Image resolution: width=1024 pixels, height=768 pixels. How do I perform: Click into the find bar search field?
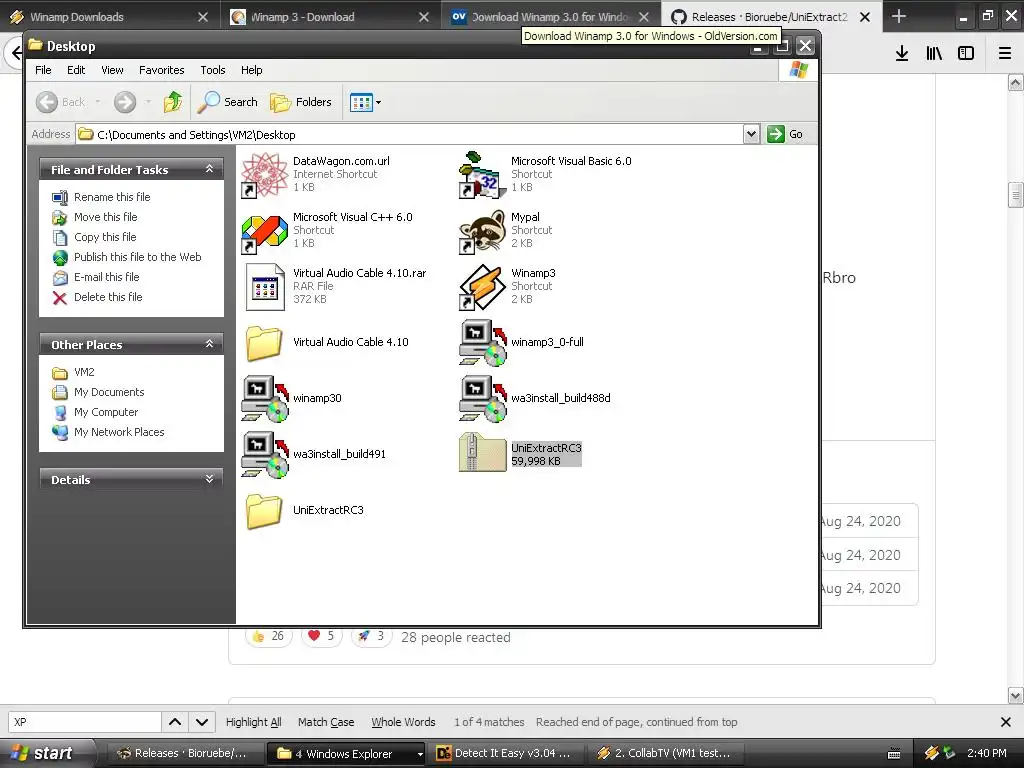click(x=85, y=722)
